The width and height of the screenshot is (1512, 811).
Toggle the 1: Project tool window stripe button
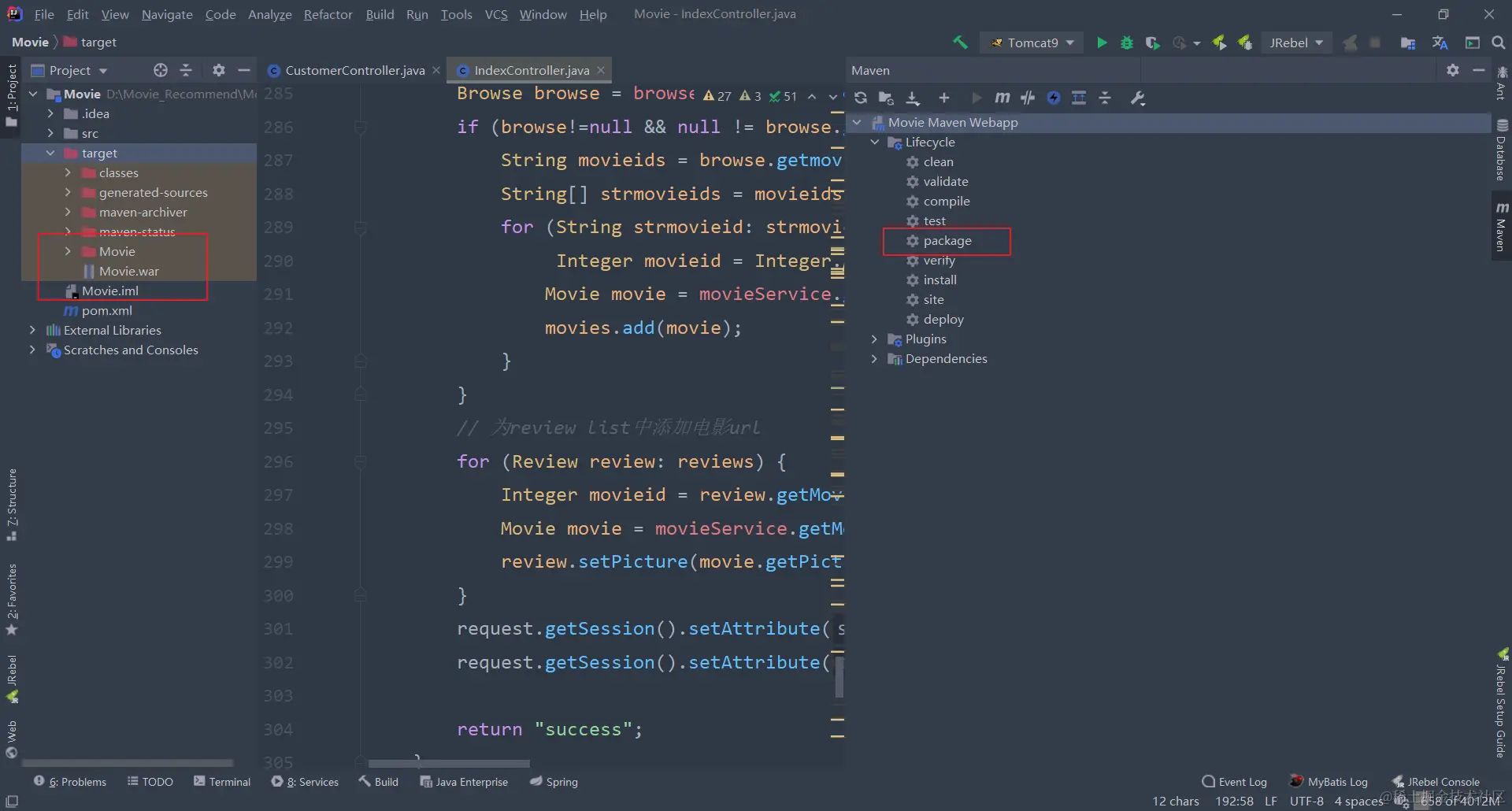click(x=11, y=95)
